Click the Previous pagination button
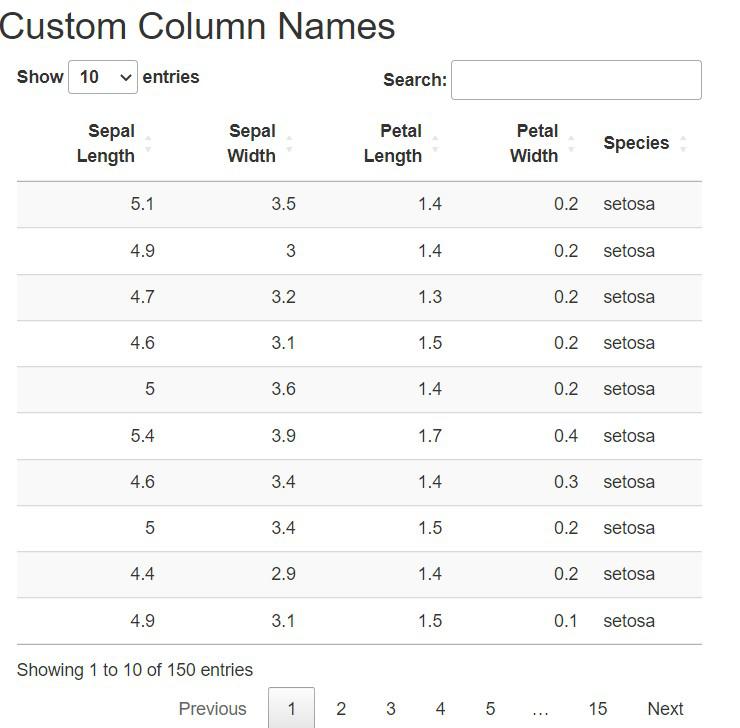This screenshot has height=728, width=740. tap(212, 708)
